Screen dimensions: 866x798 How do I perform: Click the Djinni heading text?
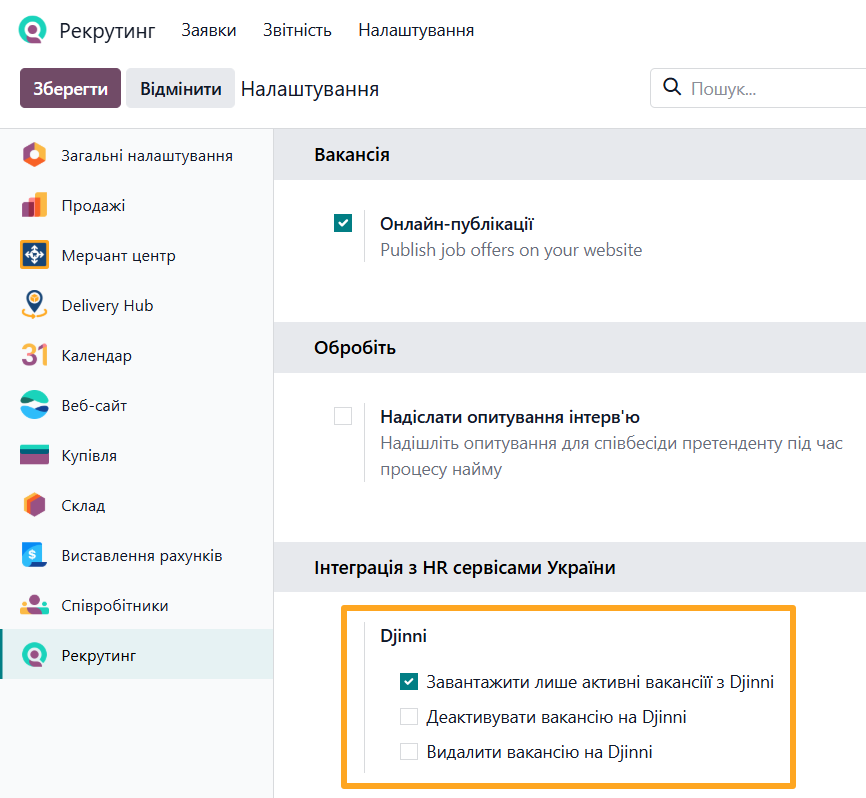click(x=403, y=636)
